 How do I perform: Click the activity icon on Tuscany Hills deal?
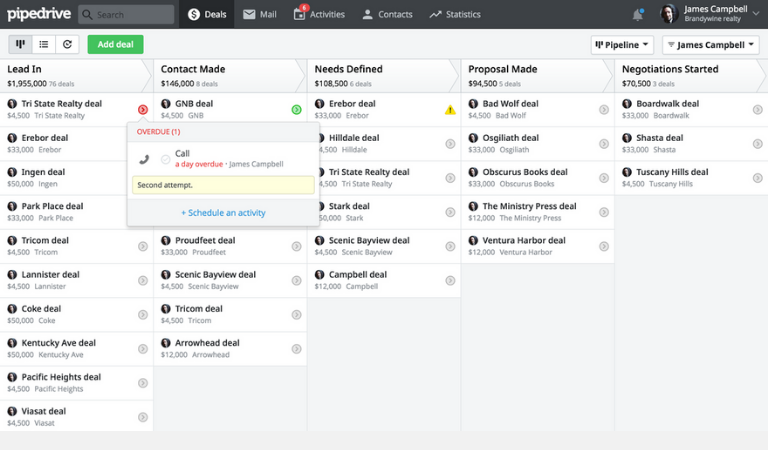tap(758, 178)
